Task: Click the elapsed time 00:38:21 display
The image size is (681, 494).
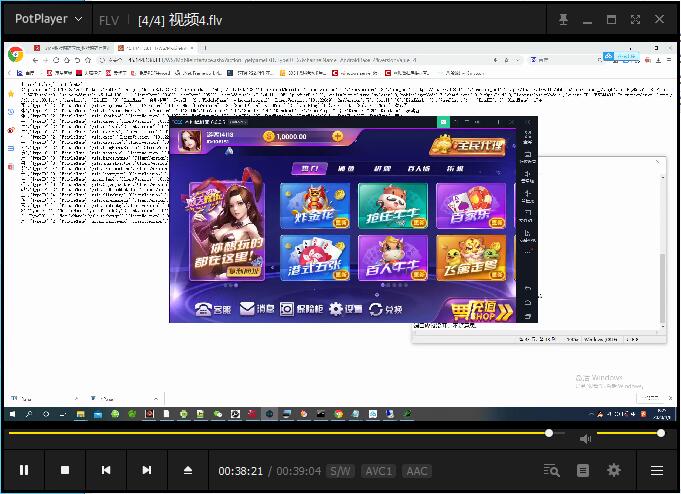Action: 241,471
